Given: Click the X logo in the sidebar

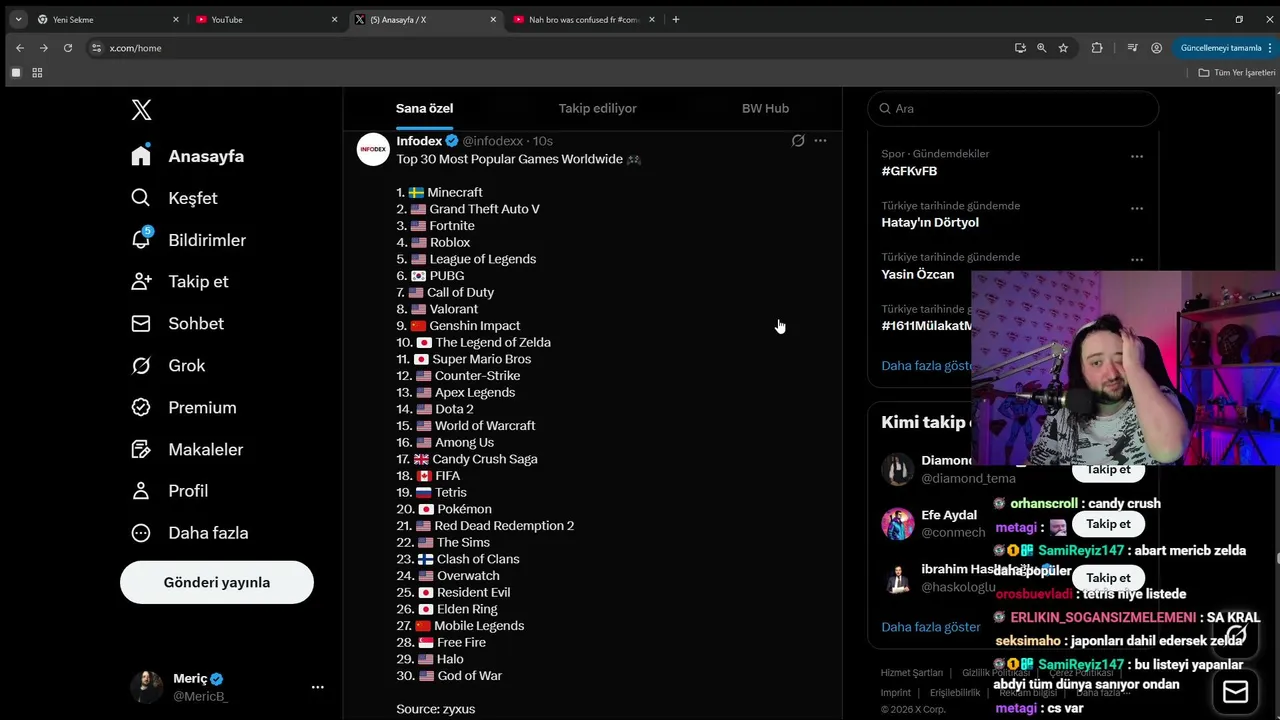Looking at the screenshot, I should coord(141,110).
